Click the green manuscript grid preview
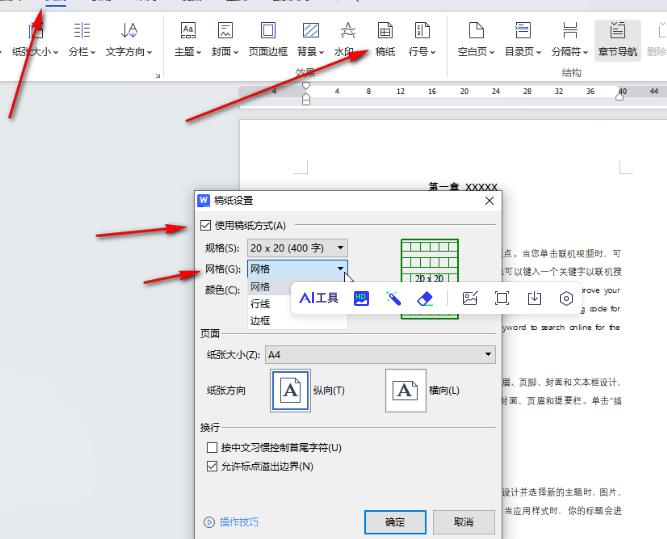667x539 pixels. pos(430,279)
